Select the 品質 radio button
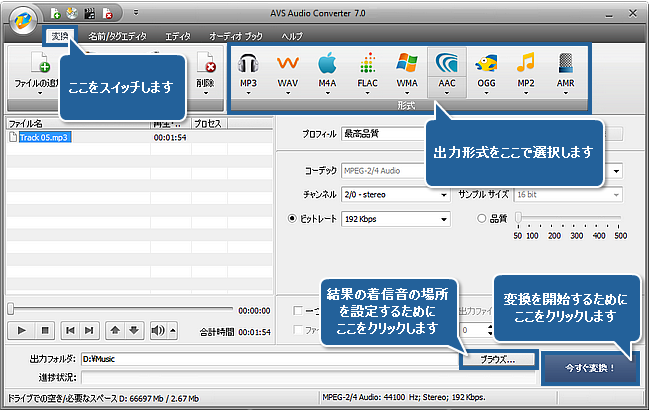649x410 pixels. coord(481,218)
